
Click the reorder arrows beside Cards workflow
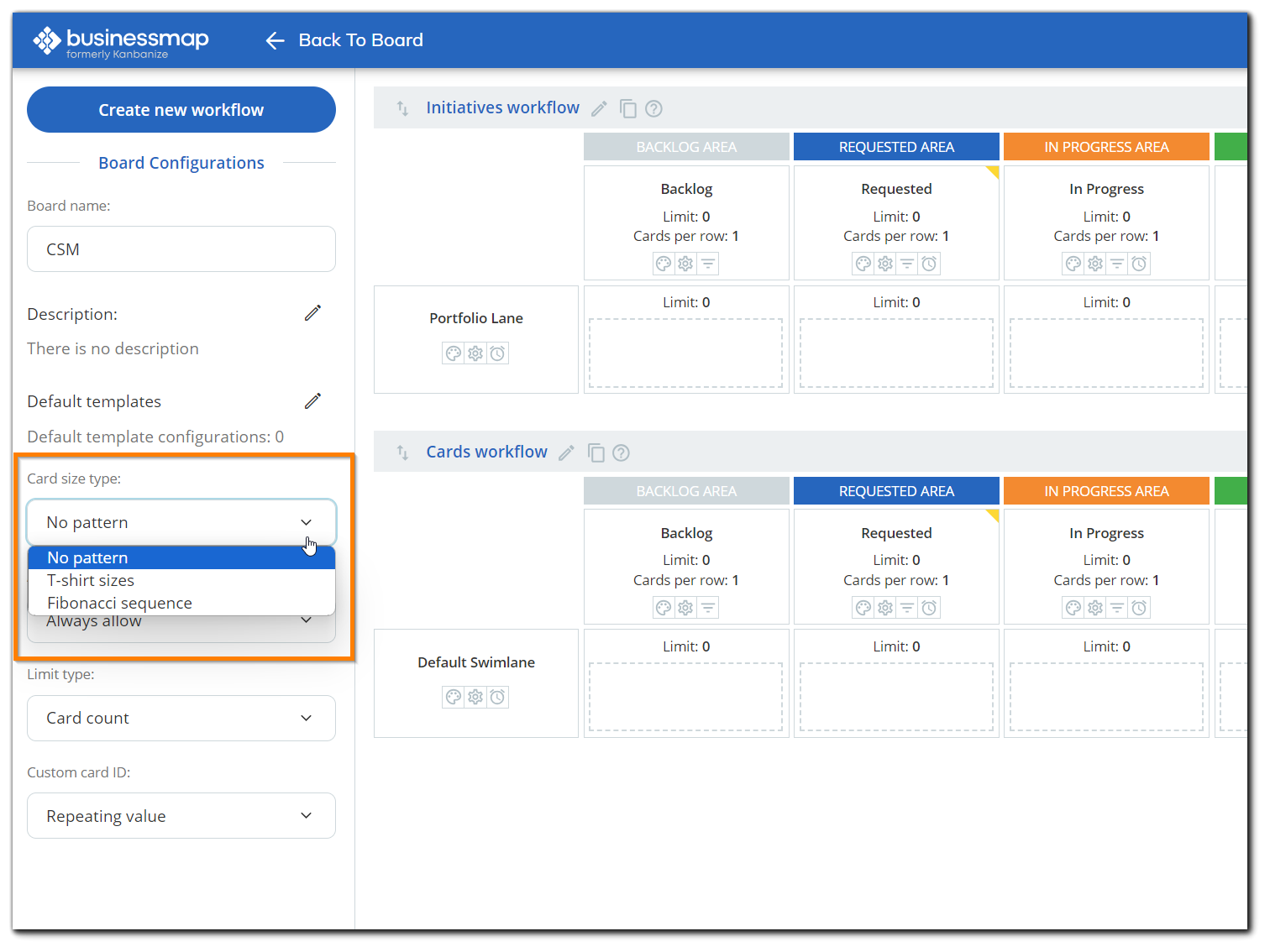(402, 452)
